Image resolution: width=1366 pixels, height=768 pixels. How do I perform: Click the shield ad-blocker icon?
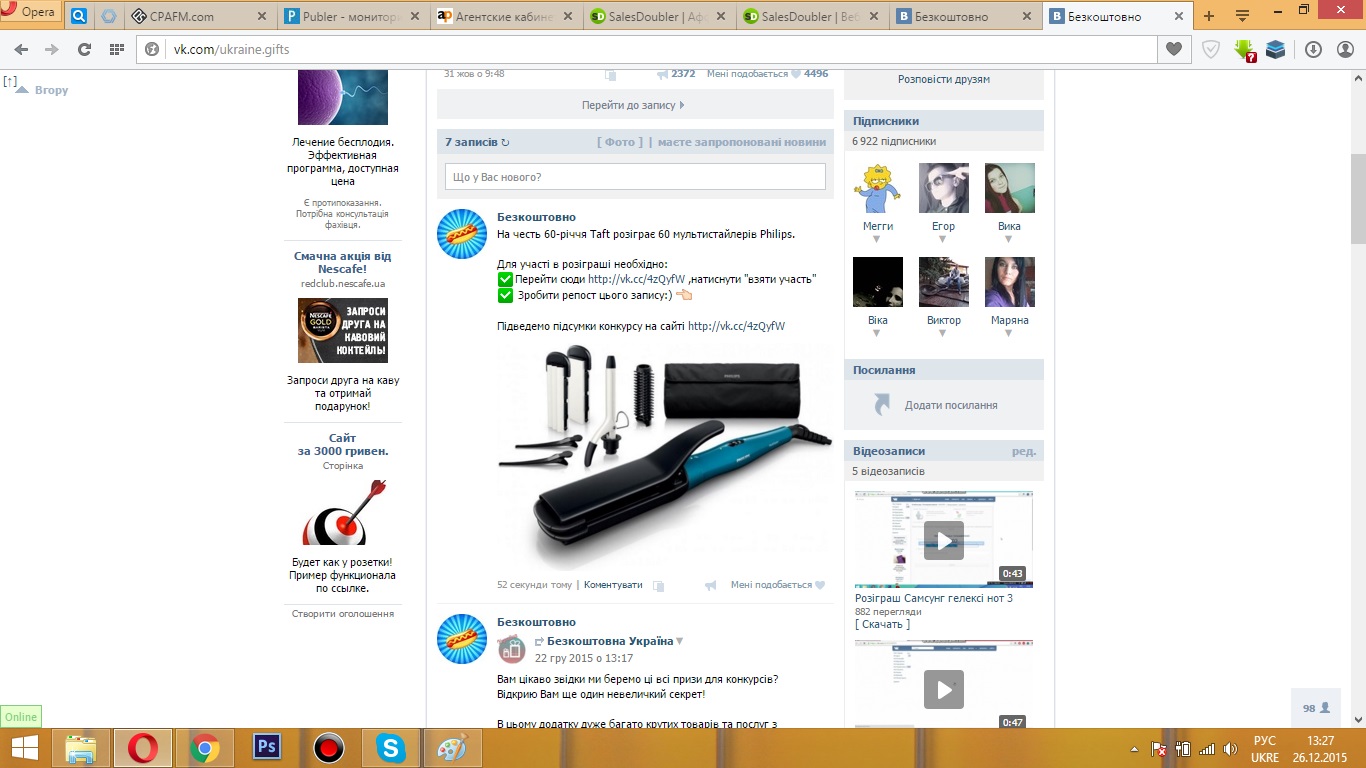tap(1210, 49)
